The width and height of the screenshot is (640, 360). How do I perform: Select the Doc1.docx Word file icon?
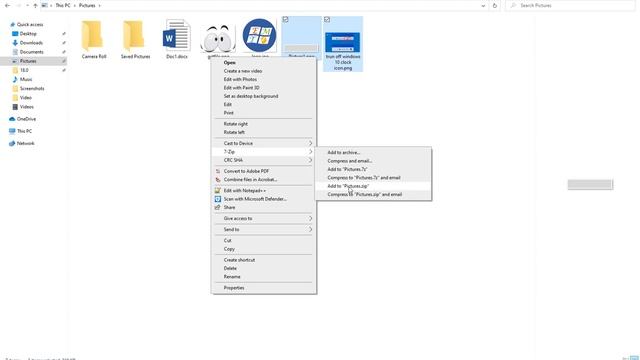click(x=177, y=35)
